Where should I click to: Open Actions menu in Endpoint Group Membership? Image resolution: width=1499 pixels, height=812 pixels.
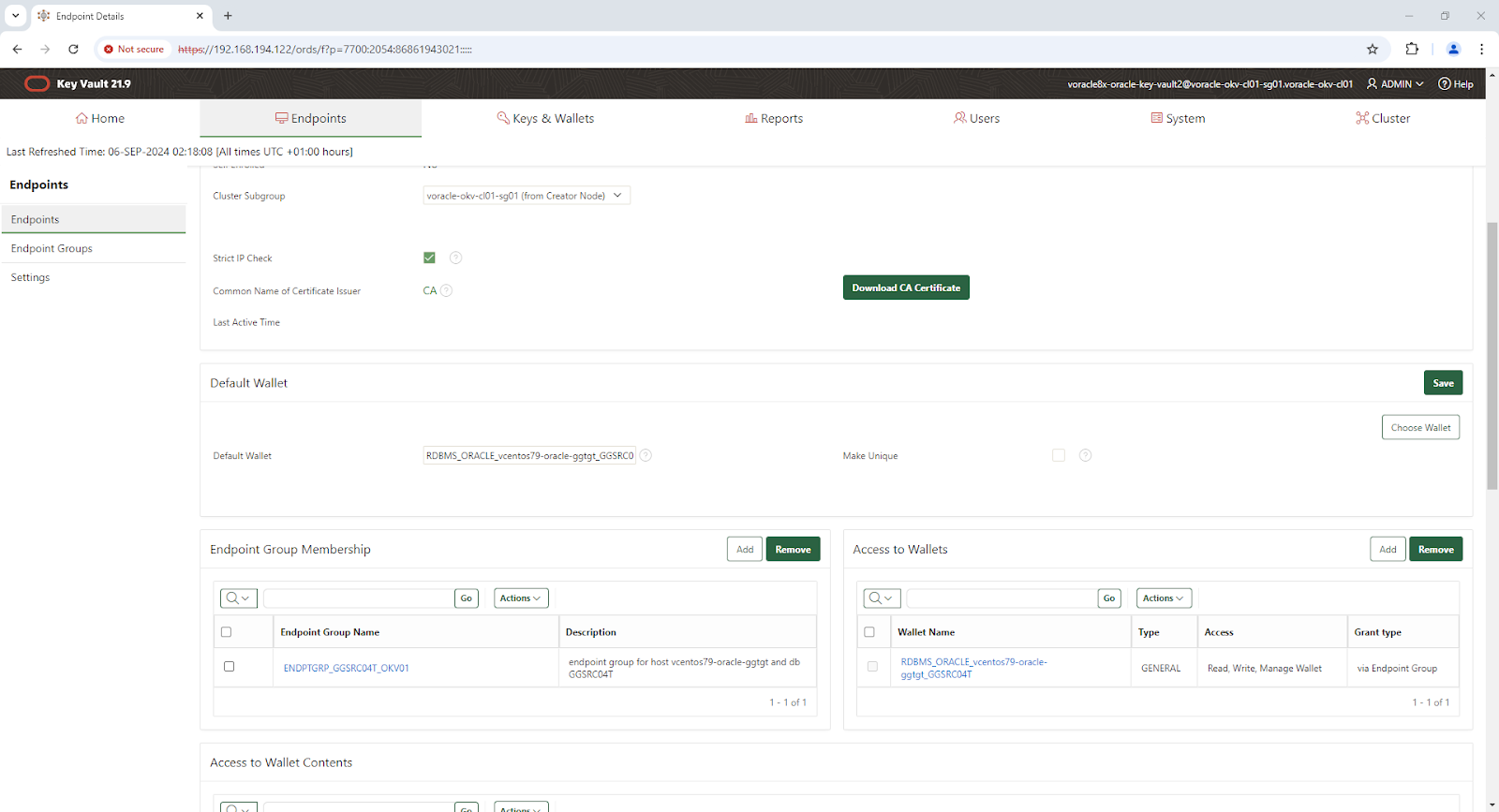[520, 598]
